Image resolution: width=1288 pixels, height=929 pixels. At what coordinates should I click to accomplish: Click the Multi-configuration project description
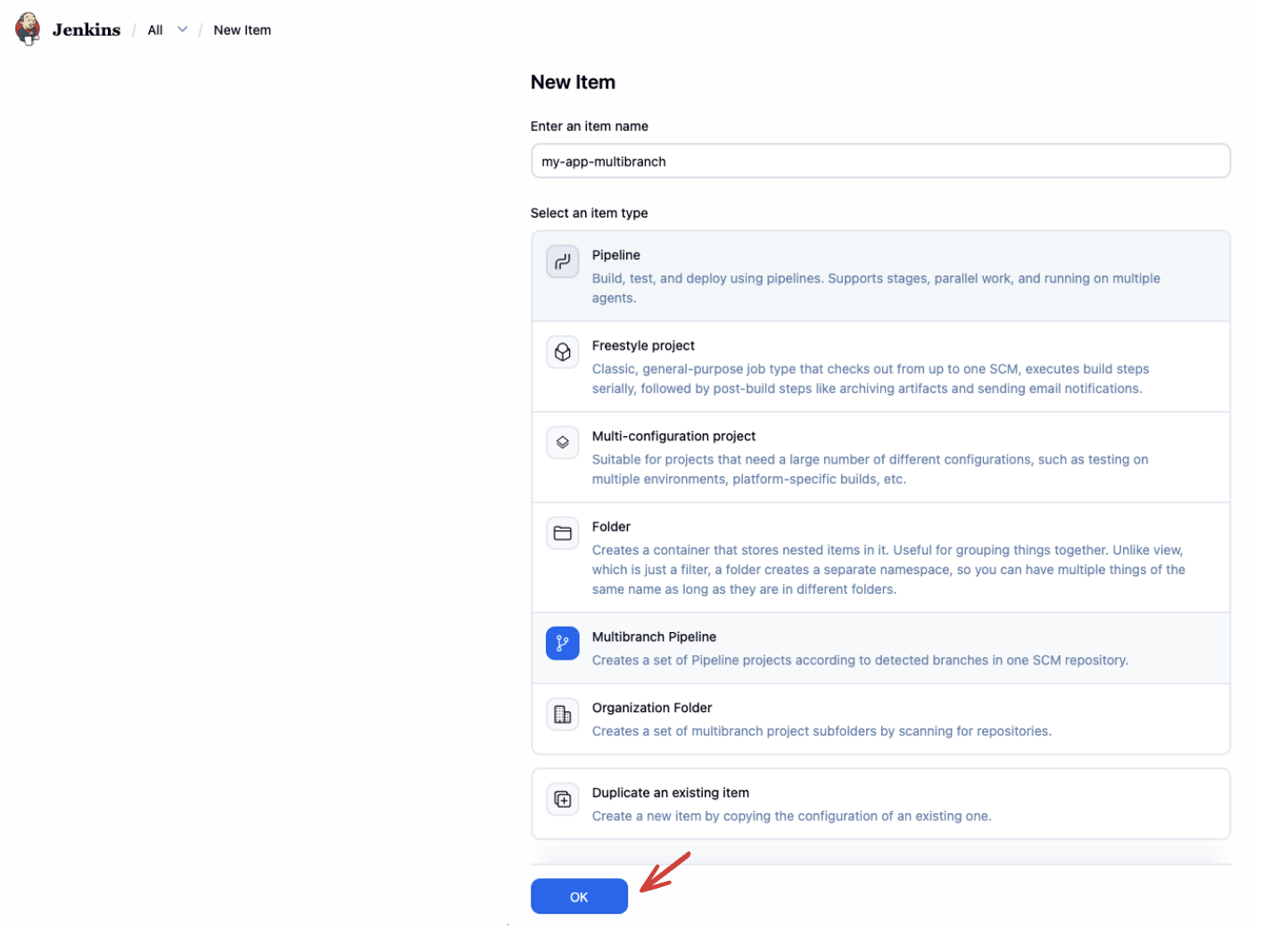coord(870,469)
